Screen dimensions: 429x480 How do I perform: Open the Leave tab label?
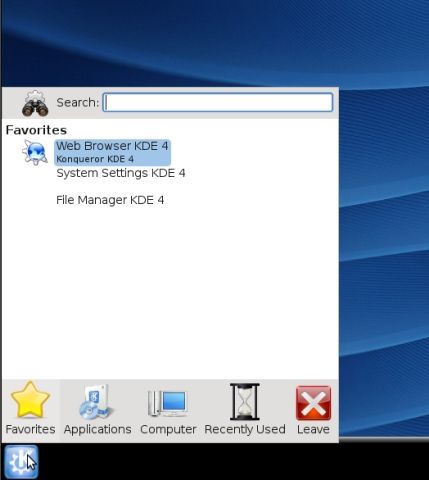coord(313,429)
